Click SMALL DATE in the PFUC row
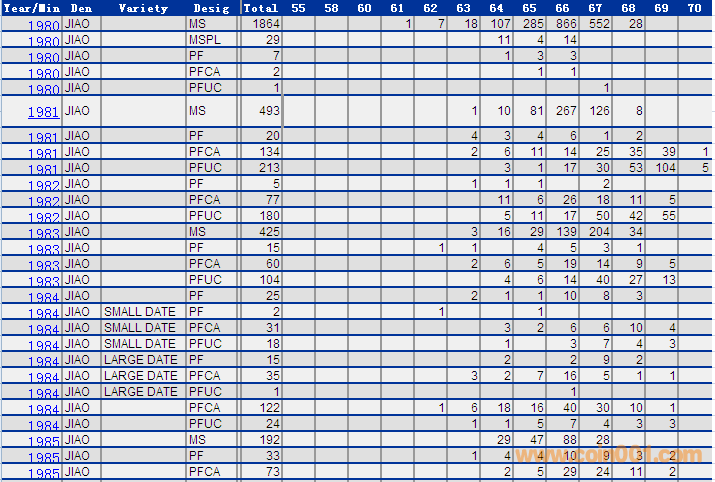Screen dimensions: 715x482 (140, 343)
